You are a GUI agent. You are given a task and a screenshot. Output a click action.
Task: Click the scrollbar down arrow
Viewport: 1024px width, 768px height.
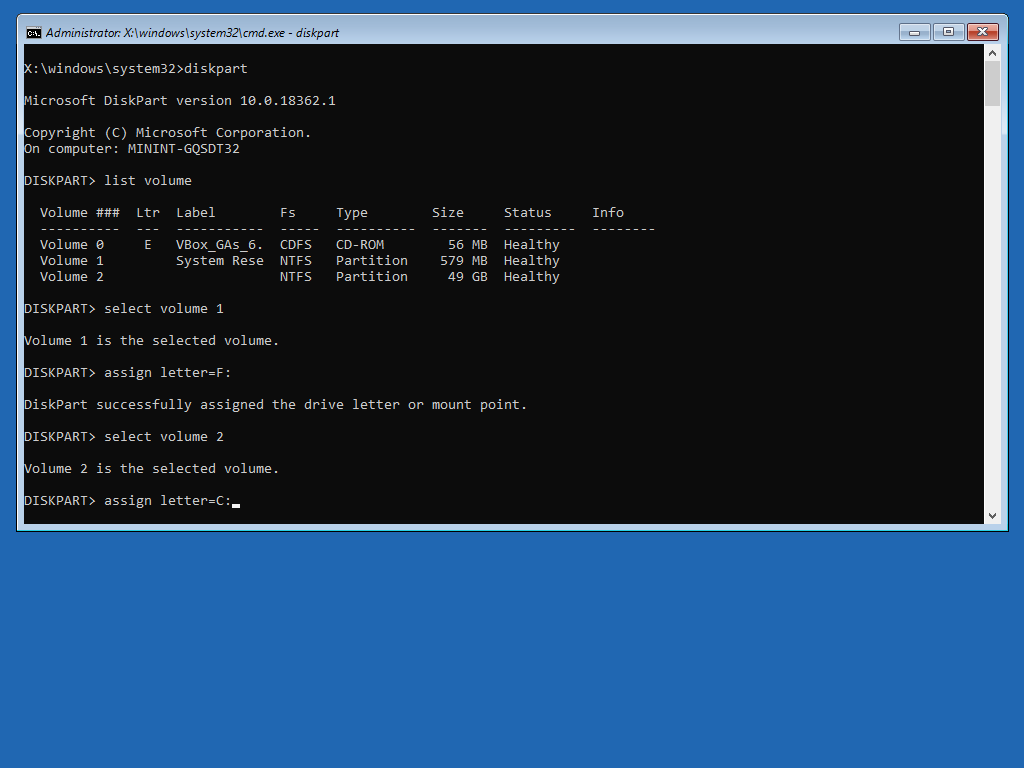pyautogui.click(x=992, y=515)
